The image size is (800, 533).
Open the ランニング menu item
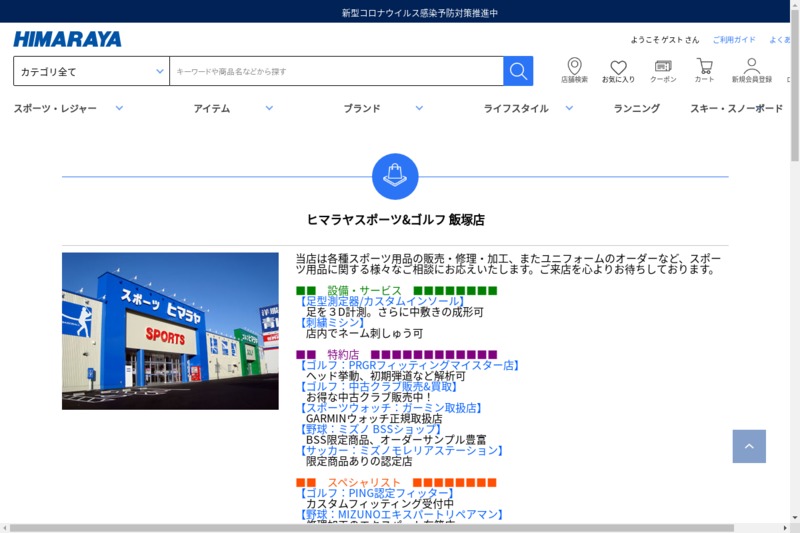[x=637, y=108]
